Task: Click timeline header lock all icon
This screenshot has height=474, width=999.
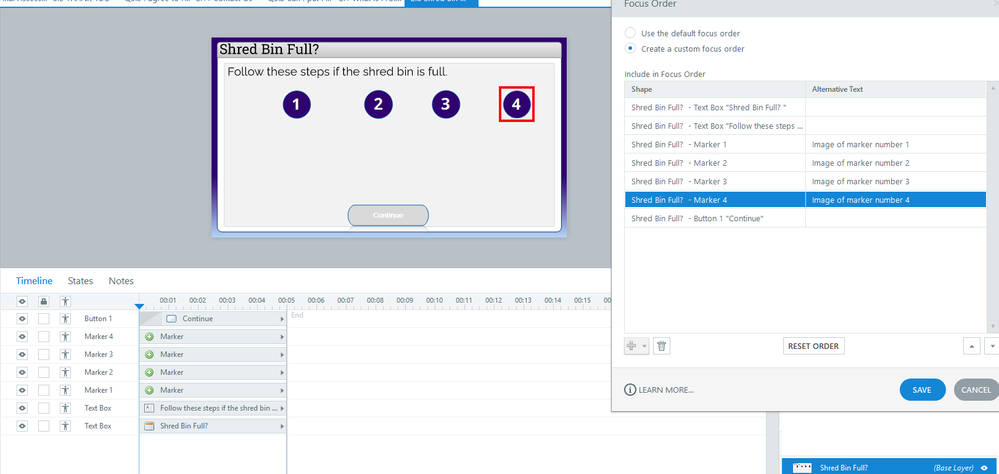Action: tap(44, 301)
